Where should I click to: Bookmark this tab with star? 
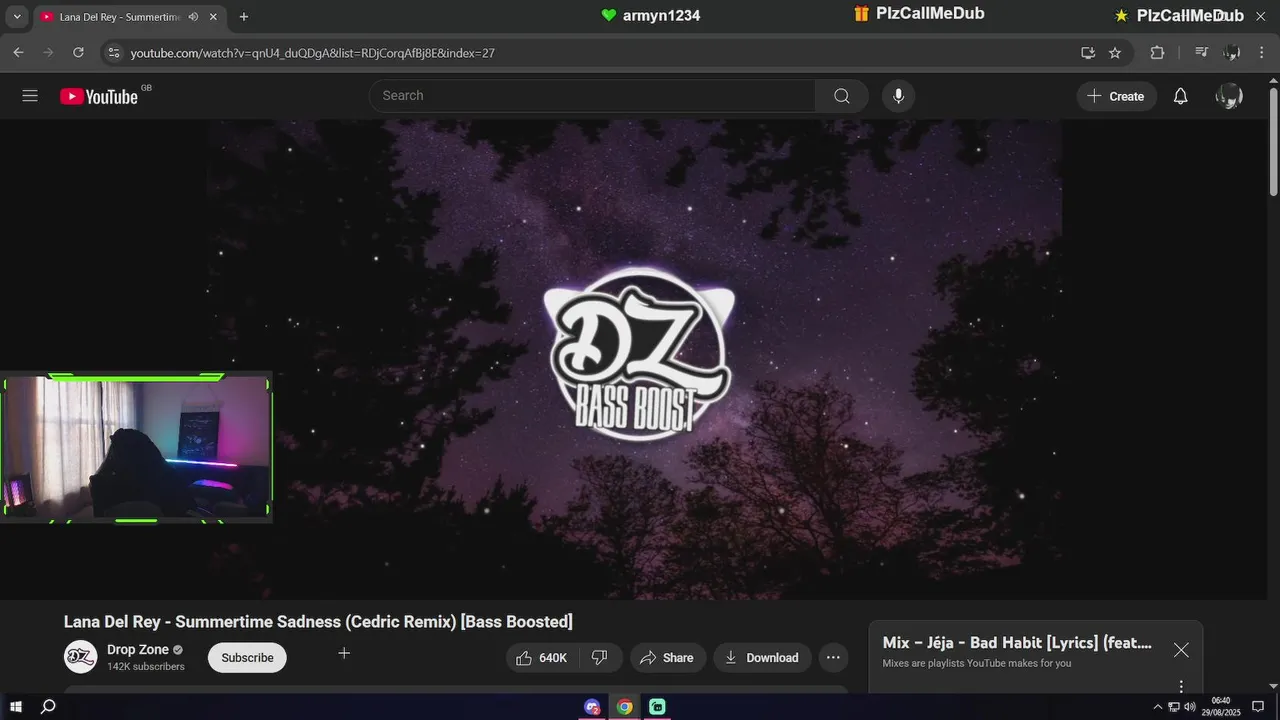point(1115,53)
